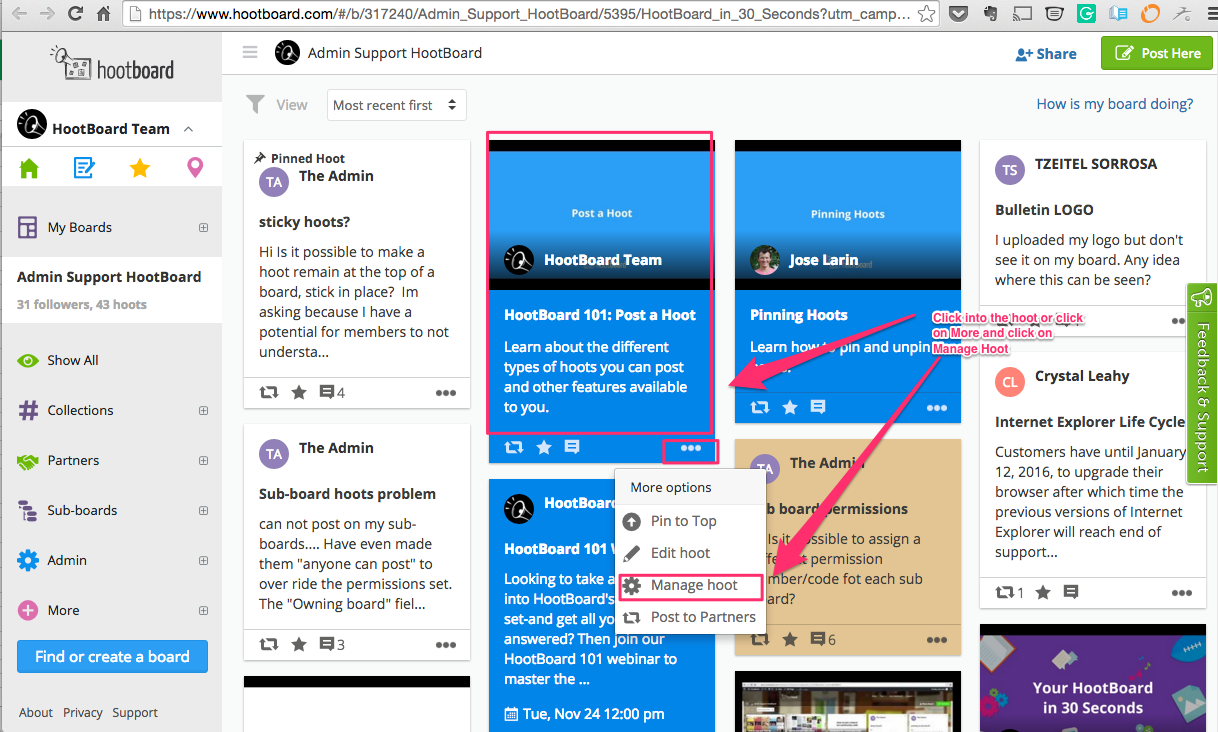This screenshot has width=1218, height=732.
Task: Rehoot the 'Sub-board hoots problem' post
Action: coord(269,645)
